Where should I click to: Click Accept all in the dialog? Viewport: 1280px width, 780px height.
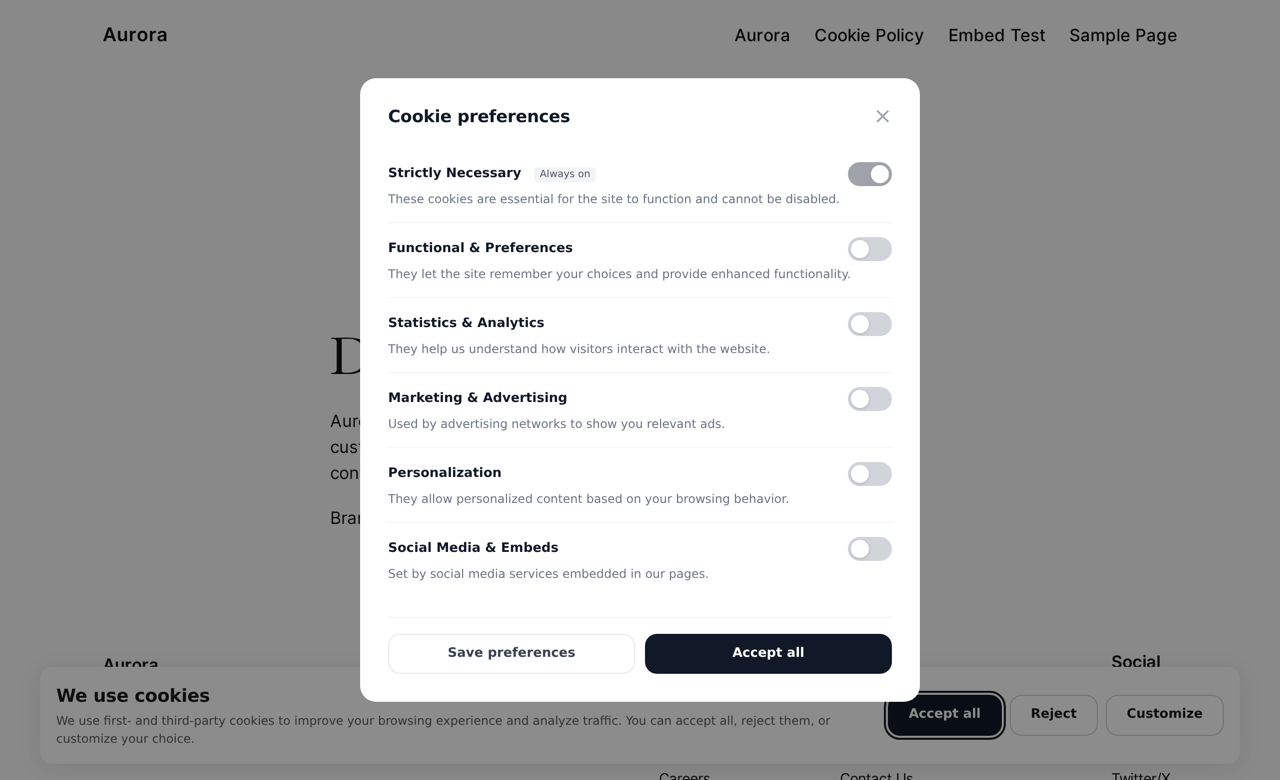pyautogui.click(x=768, y=653)
